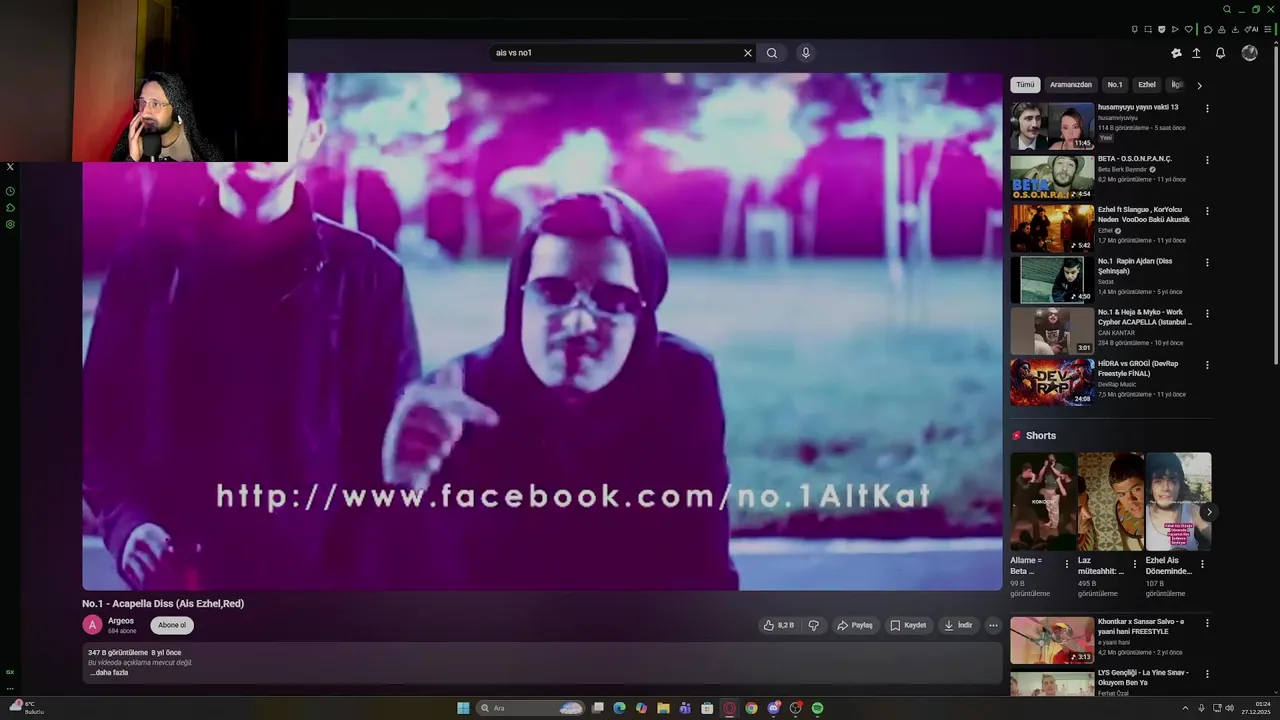Select the Aramanızdan filter chip

[x=1071, y=85]
